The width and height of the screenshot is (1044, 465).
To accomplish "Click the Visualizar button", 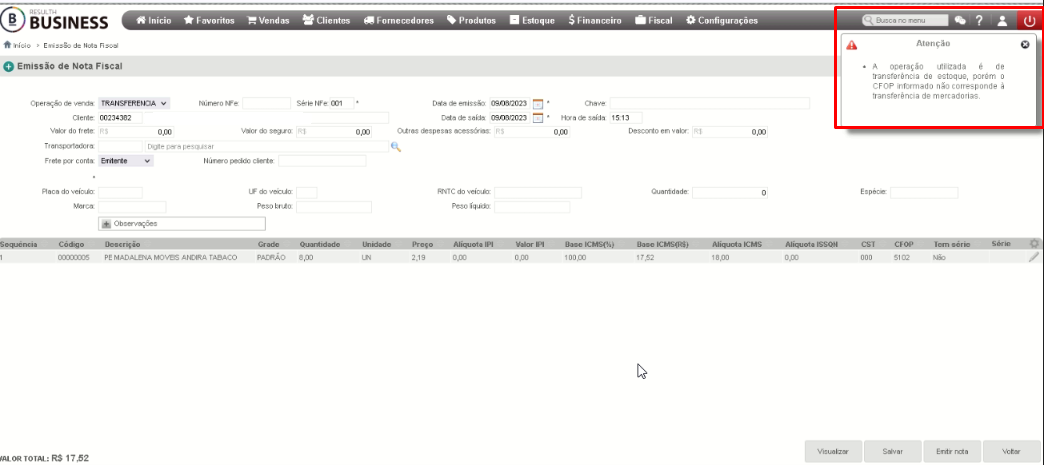I will coord(833,451).
